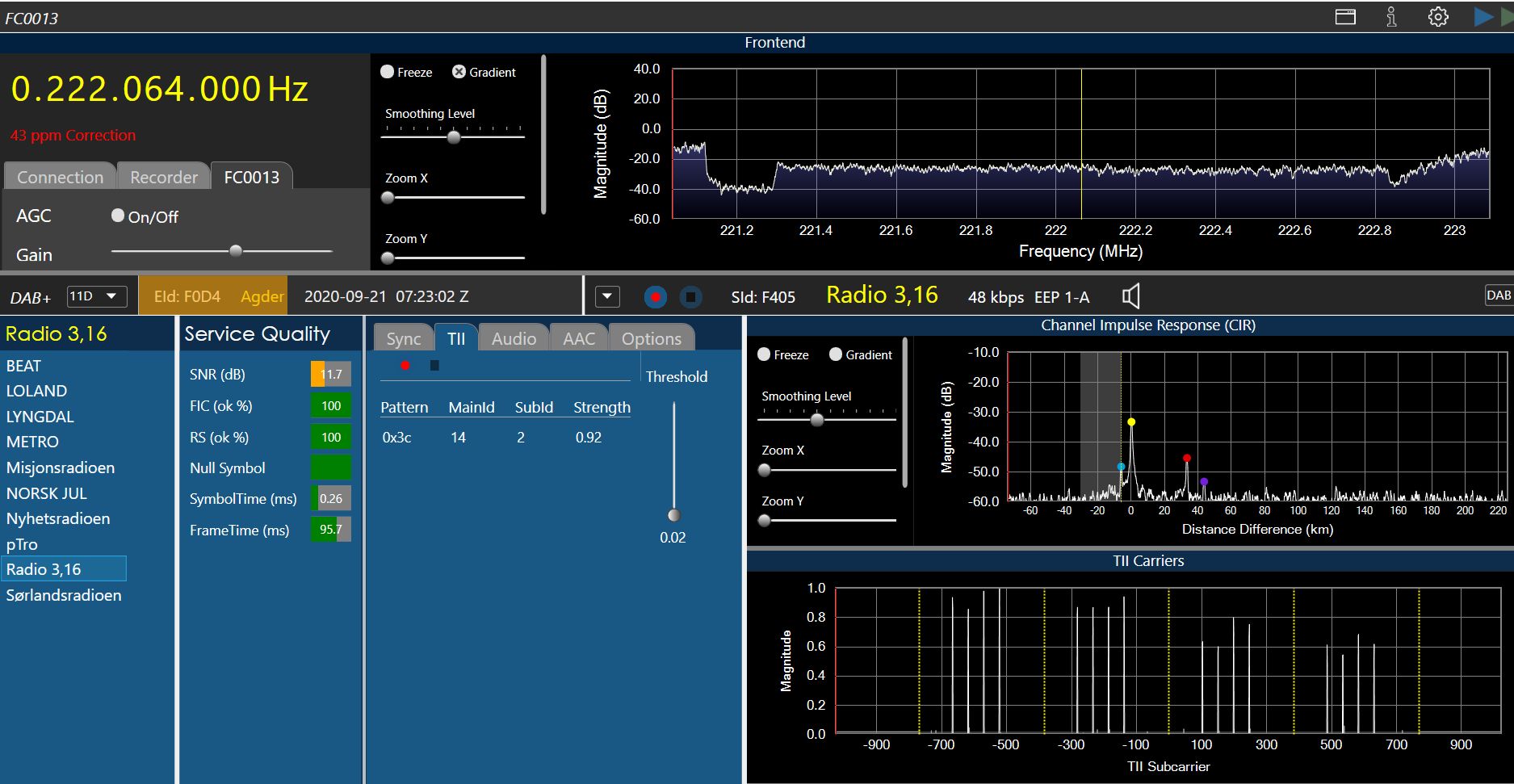Click the DAB button on right

click(1498, 296)
